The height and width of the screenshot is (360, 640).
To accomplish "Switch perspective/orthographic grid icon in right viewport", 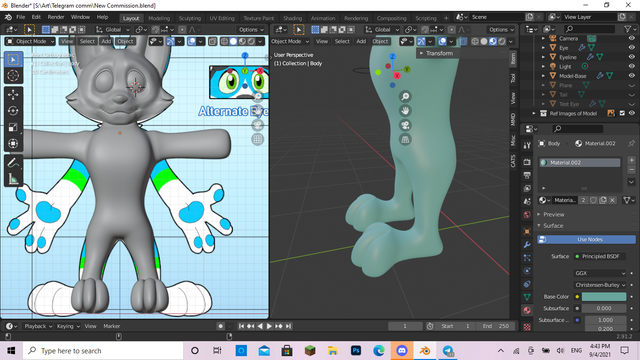I will point(405,140).
